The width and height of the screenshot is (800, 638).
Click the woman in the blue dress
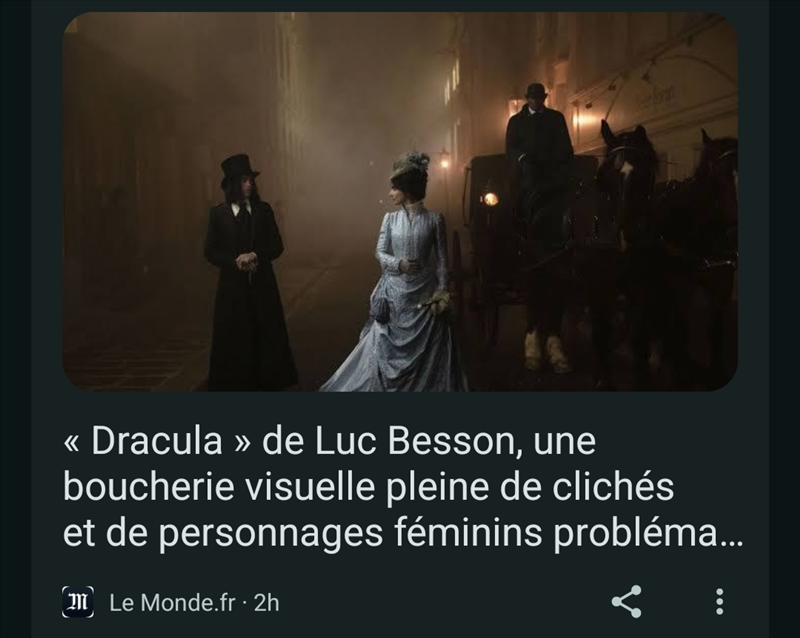[401, 276]
